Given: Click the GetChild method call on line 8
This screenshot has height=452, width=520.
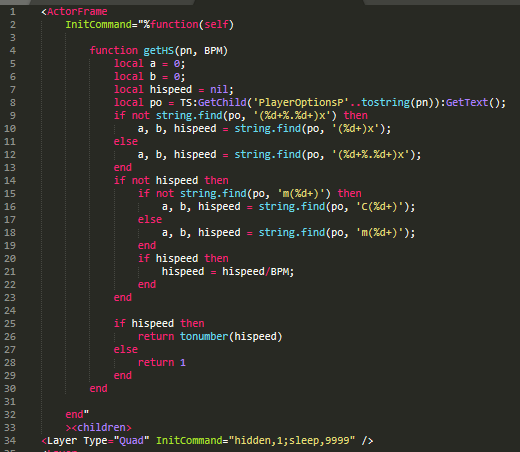Looking at the screenshot, I should 222,103.
